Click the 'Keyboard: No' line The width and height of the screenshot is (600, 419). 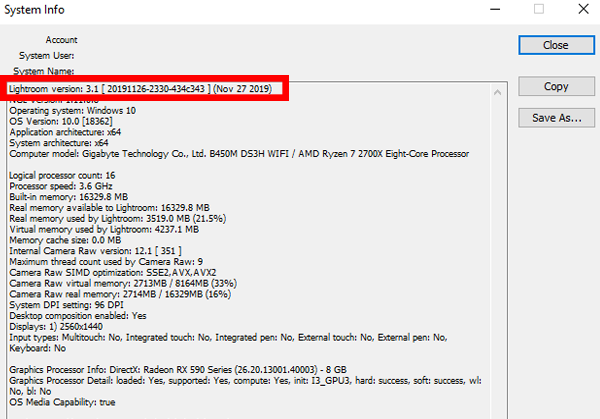click(x=38, y=348)
